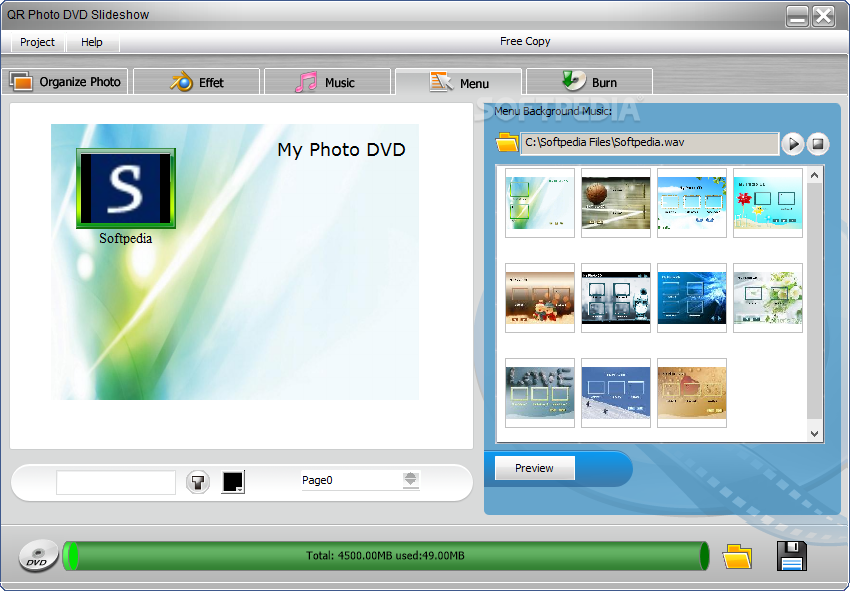Select the dark blue ice menu template
The height and width of the screenshot is (591, 850).
pyautogui.click(x=692, y=298)
